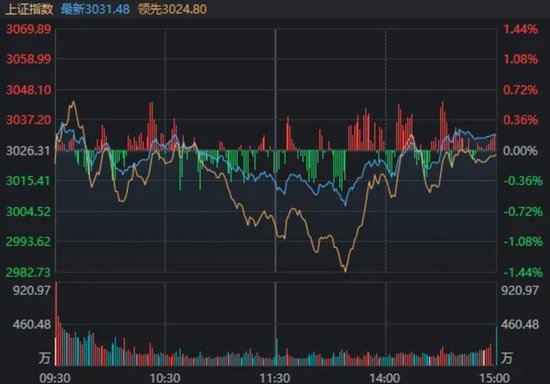Click the 3026.31 baseline price label
Screen dimensions: 550x384
pyautogui.click(x=28, y=151)
